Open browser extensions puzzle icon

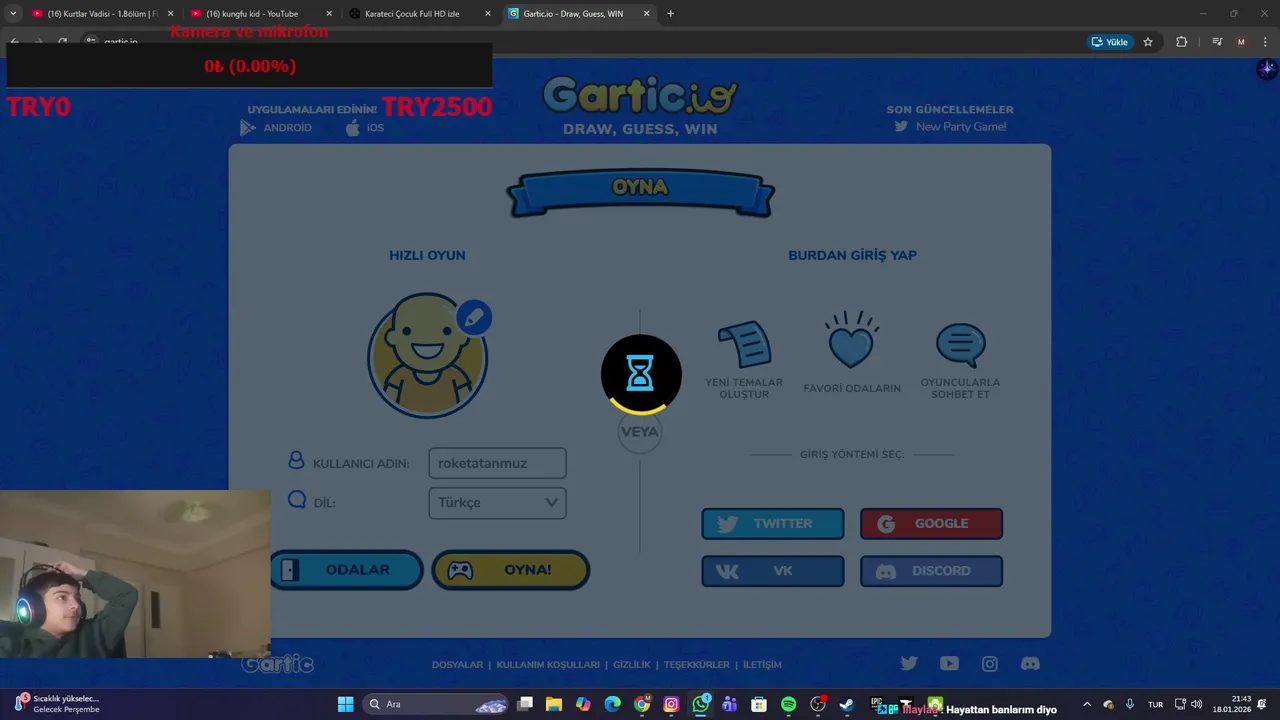click(1181, 42)
